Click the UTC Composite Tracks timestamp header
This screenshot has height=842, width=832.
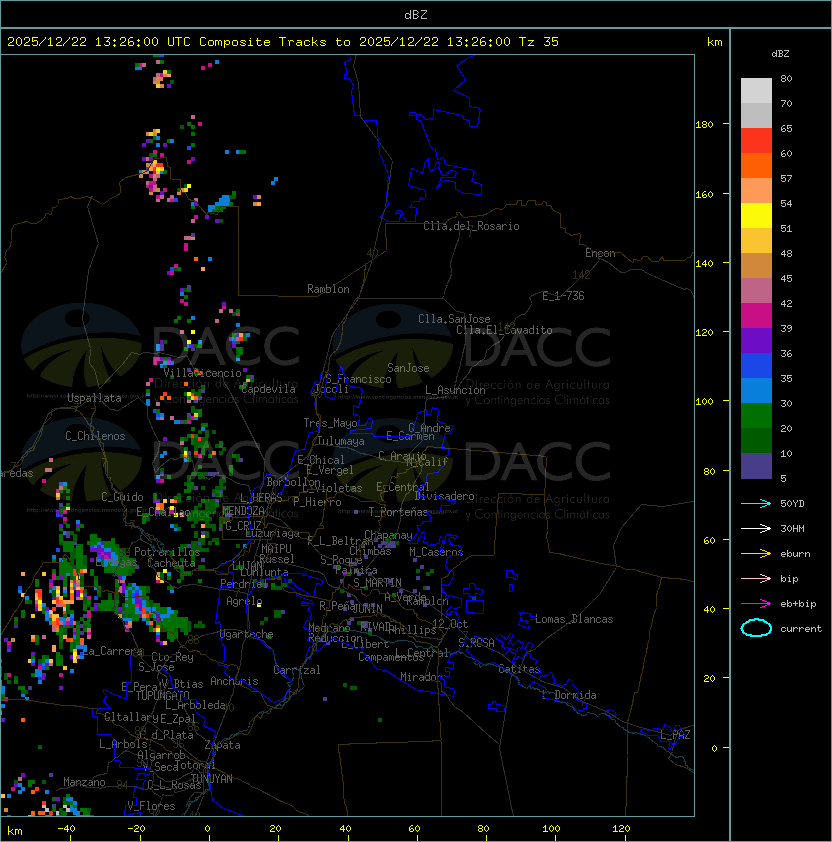[283, 42]
